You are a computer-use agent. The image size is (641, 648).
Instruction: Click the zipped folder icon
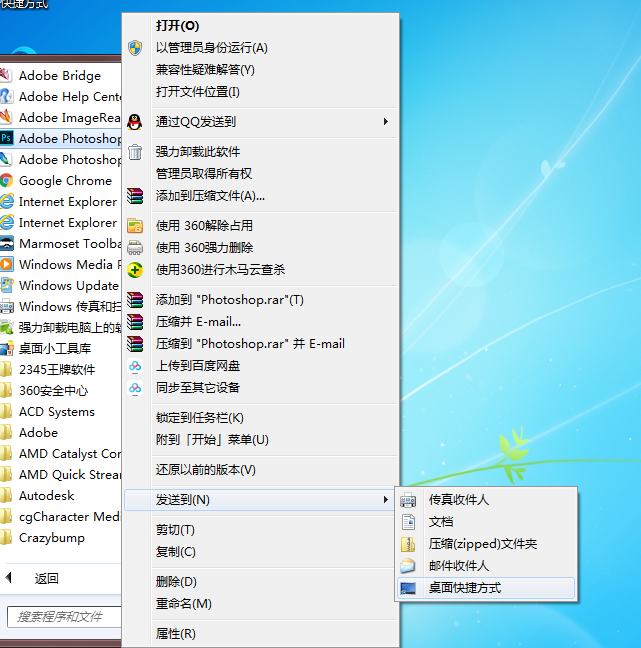[x=408, y=544]
